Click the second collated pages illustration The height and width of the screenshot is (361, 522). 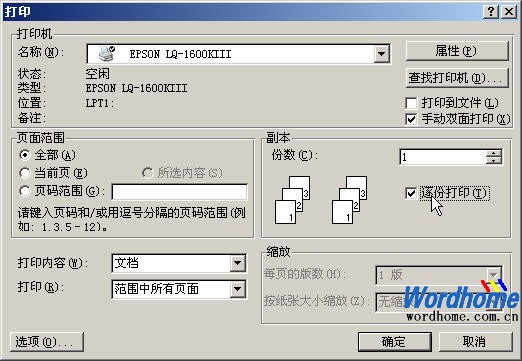pos(349,200)
